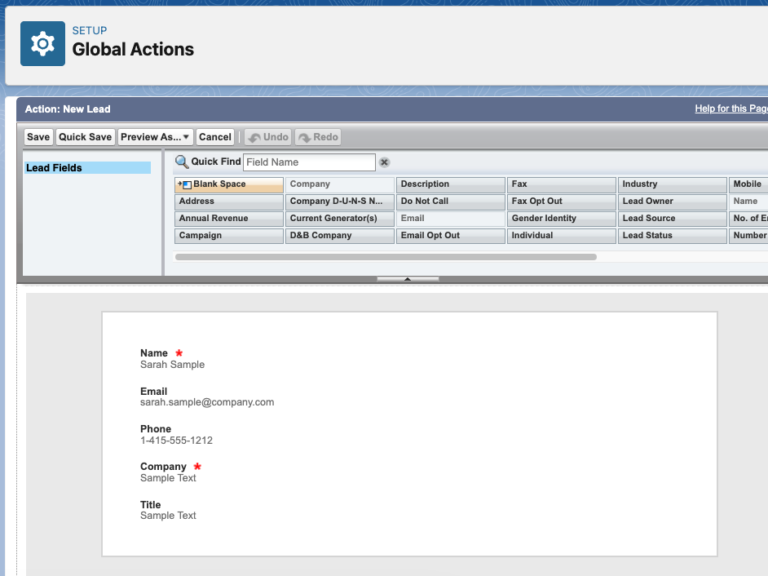
Task: Click the Quick Save button
Action: pos(85,137)
